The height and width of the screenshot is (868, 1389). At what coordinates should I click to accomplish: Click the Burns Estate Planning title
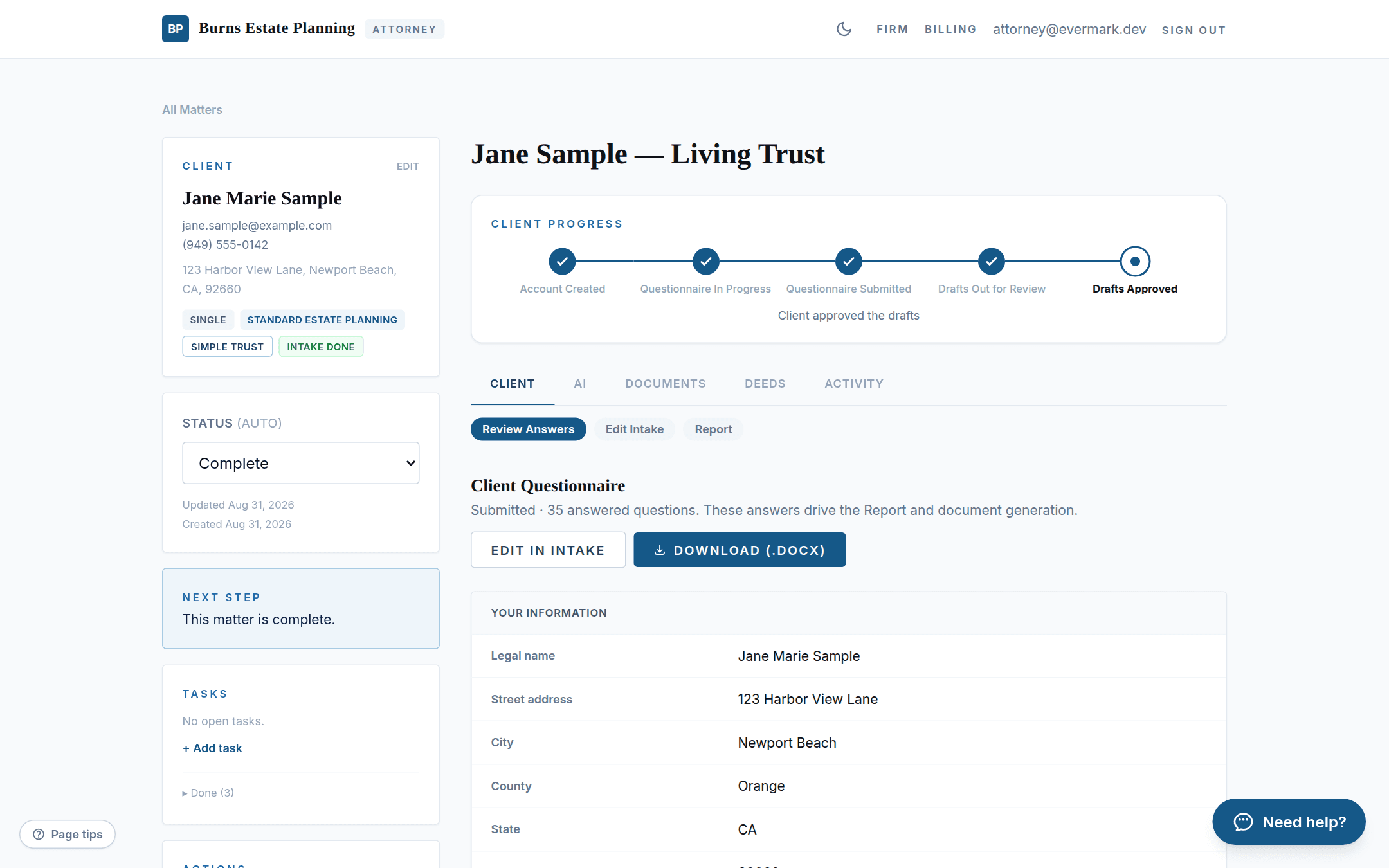coord(277,28)
